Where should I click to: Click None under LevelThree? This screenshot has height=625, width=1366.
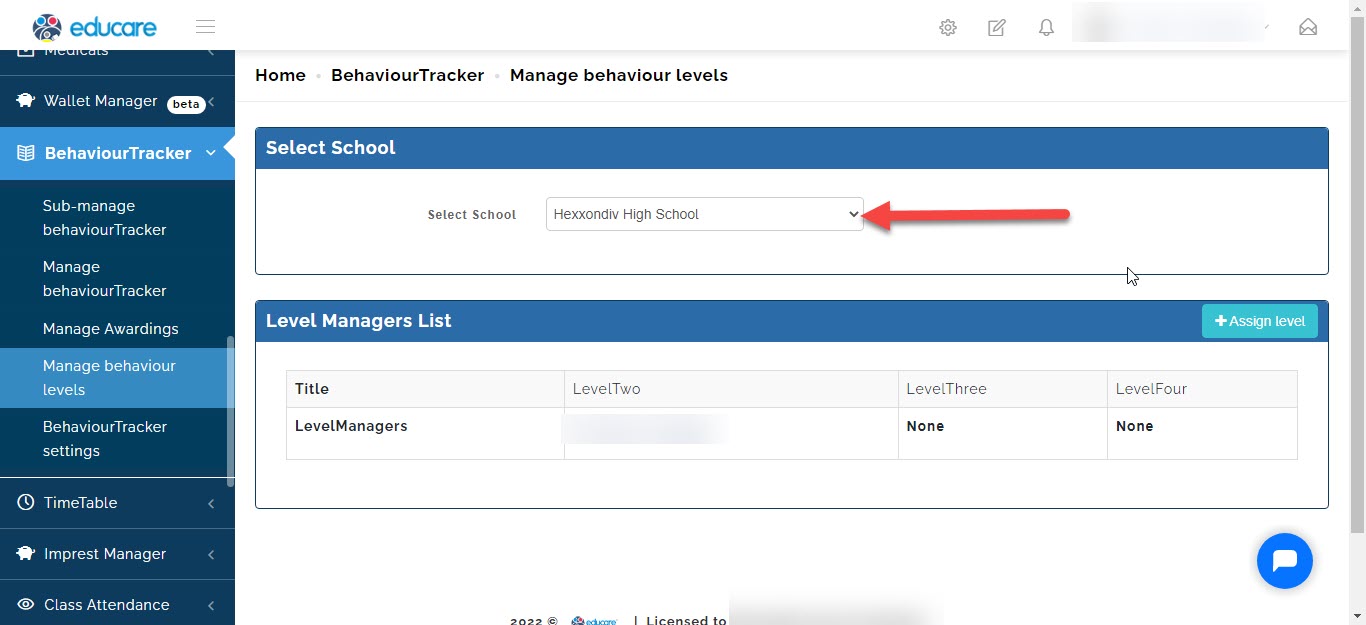[925, 426]
